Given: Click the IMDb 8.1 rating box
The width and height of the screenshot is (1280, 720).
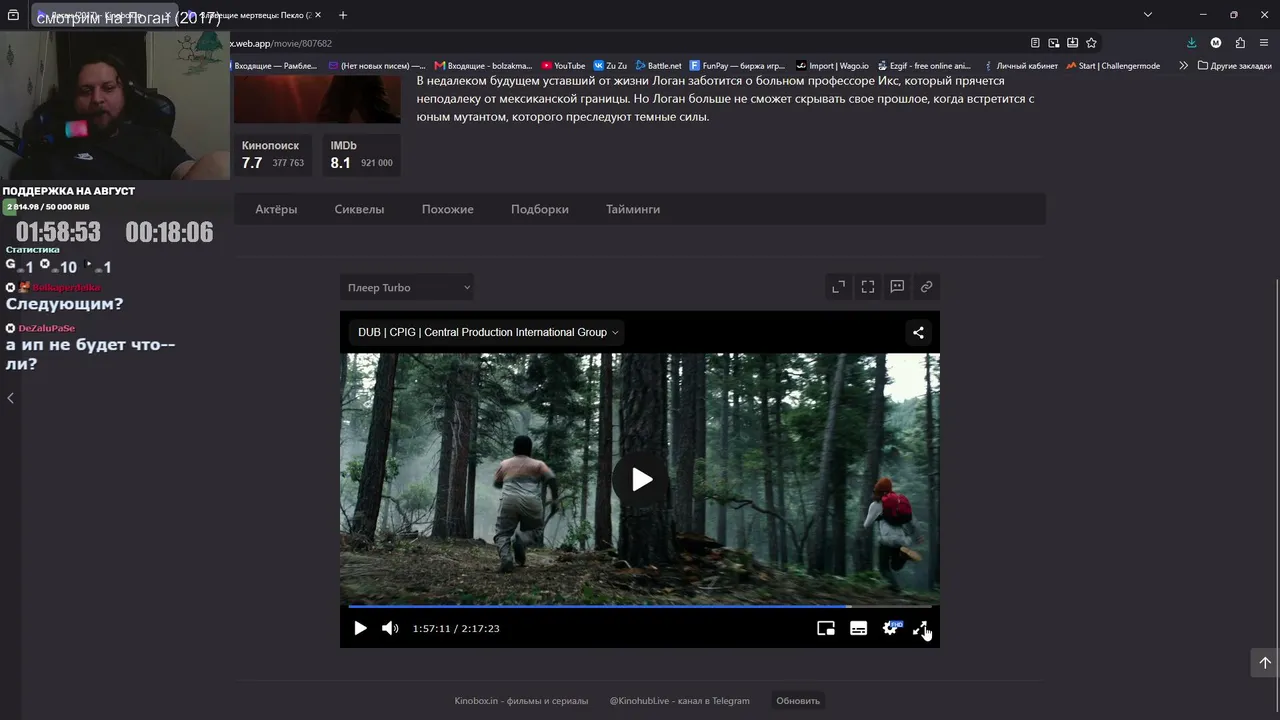Looking at the screenshot, I should click(x=361, y=155).
